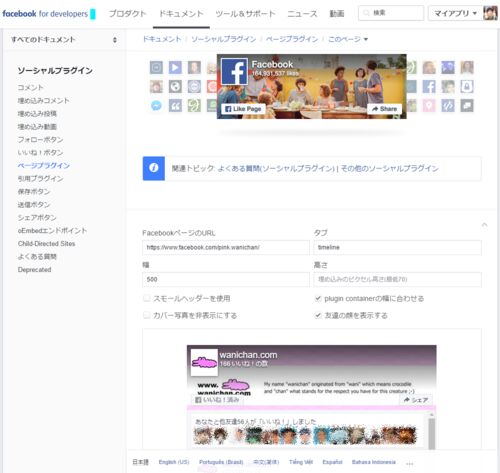Screen dimensions: 500x473
Task: Open フォローボタン in the sidebar
Action: pos(40,139)
